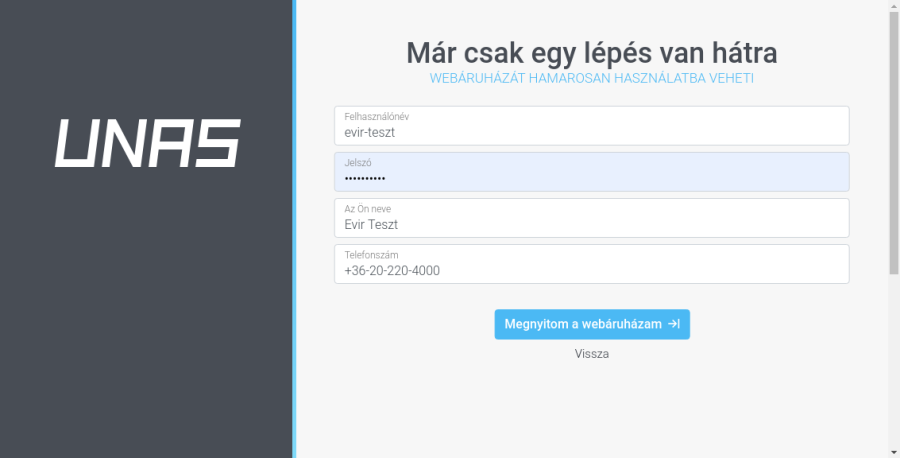Click the UNAS logo
This screenshot has height=458, width=900.
tap(147, 143)
